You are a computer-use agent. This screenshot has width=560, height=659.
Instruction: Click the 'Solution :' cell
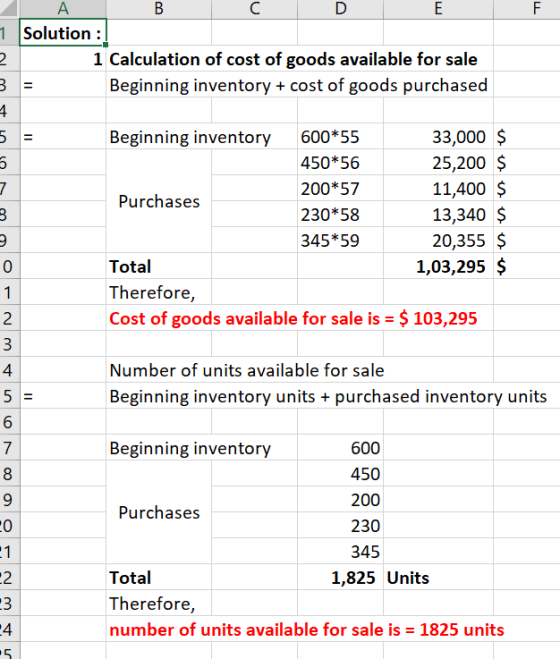pyautogui.click(x=63, y=32)
